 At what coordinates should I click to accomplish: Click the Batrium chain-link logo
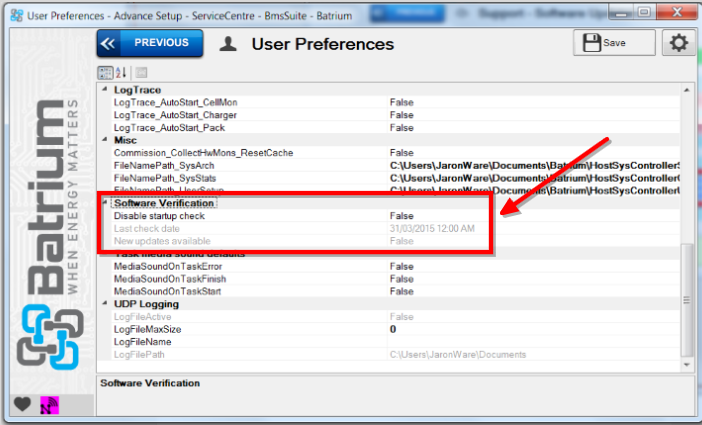click(50, 337)
